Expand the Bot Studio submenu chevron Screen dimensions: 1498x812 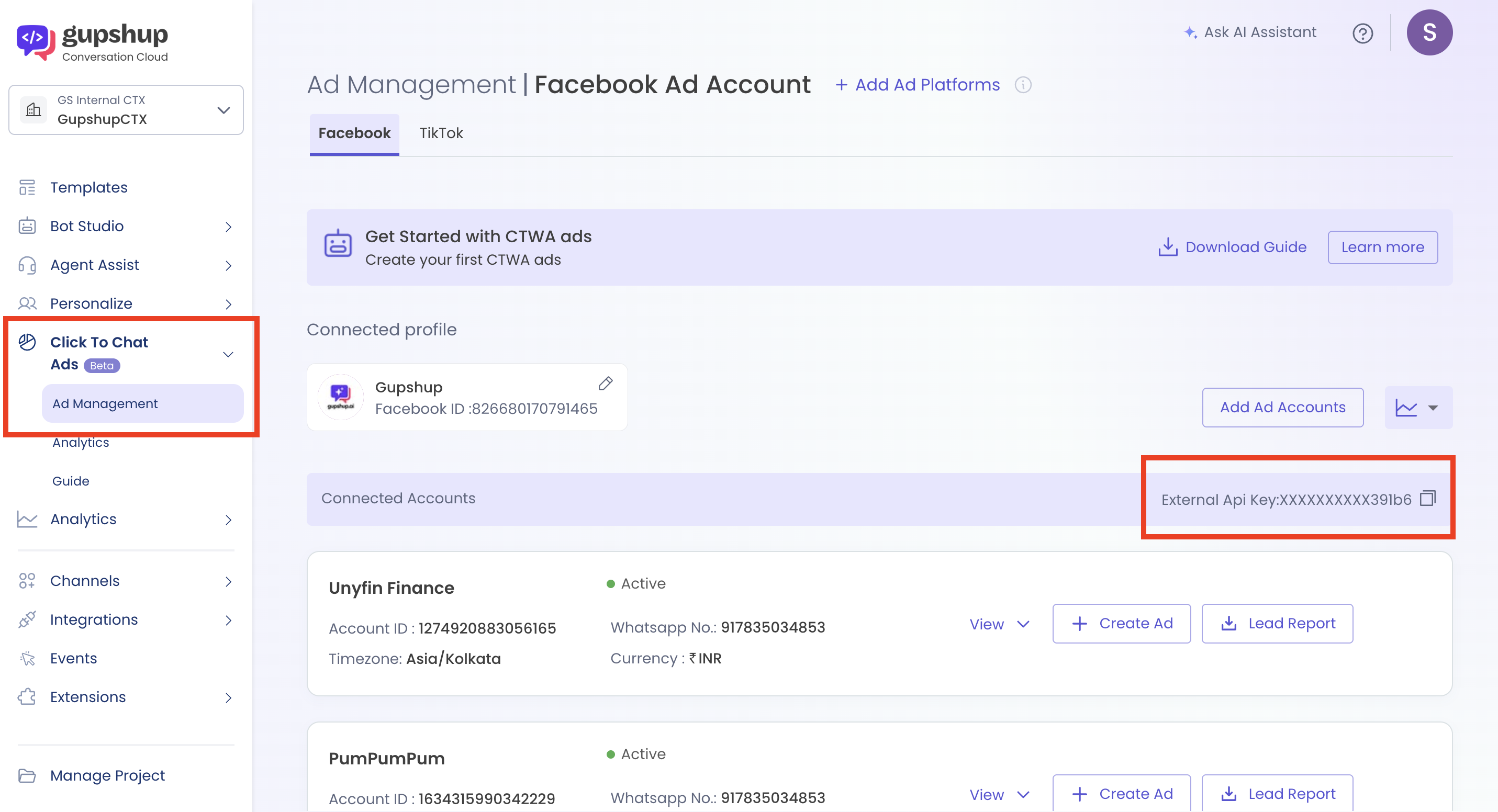[229, 227]
